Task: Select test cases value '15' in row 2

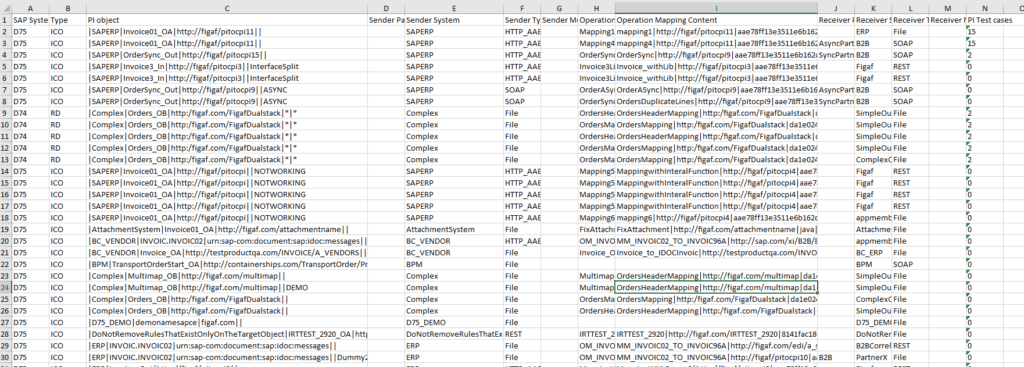Action: pos(984,31)
